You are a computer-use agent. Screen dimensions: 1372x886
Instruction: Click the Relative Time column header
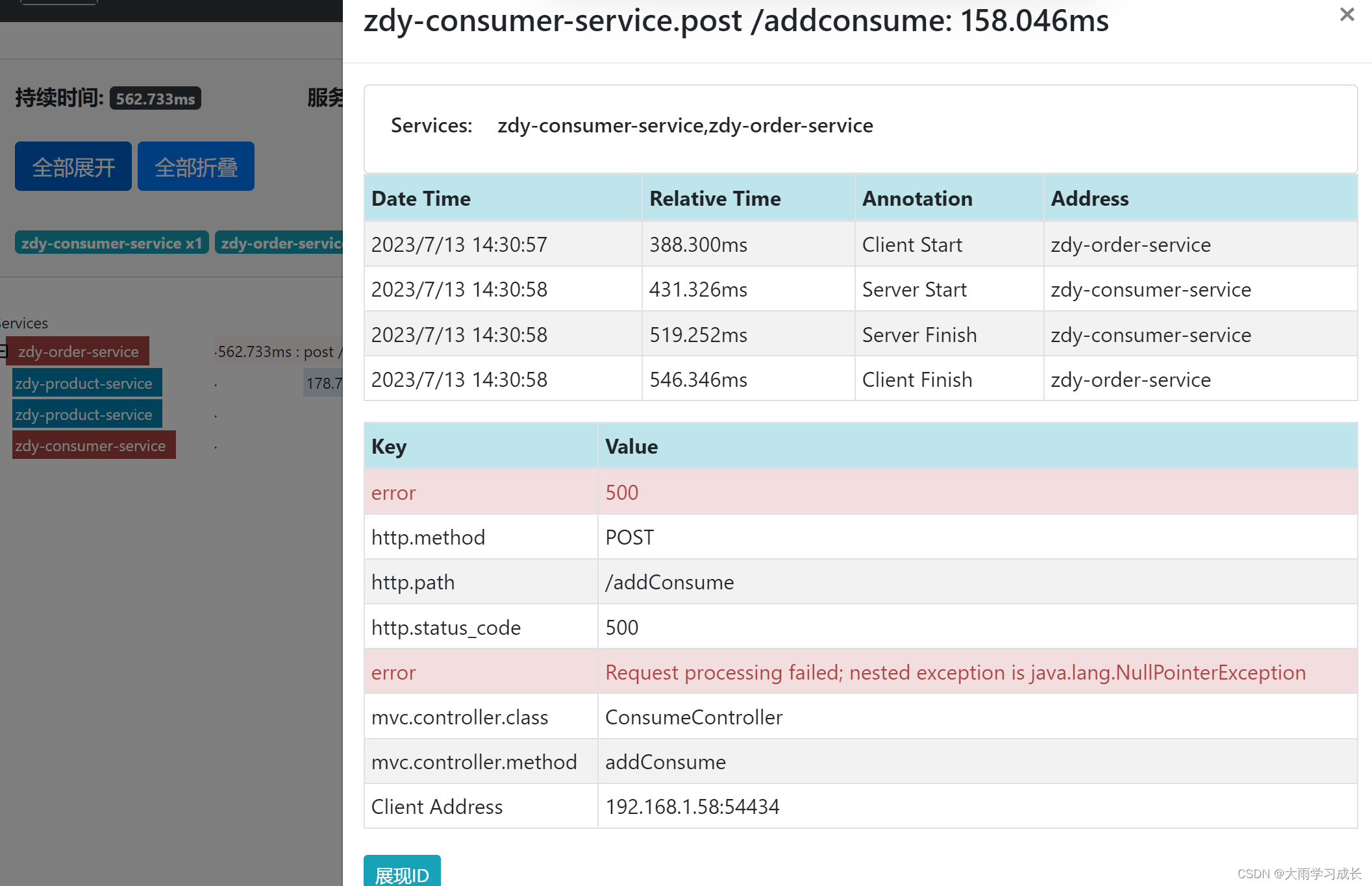point(715,198)
